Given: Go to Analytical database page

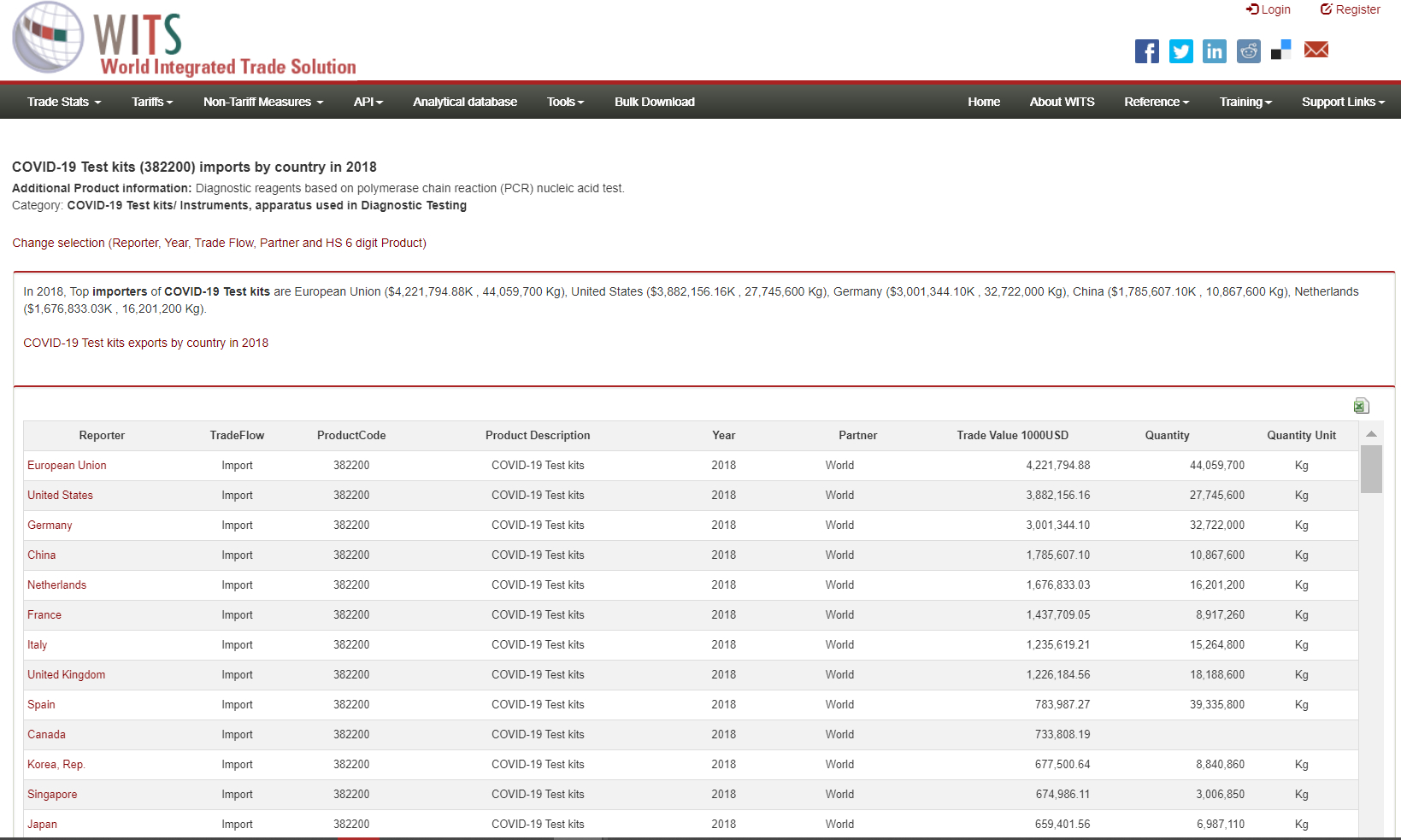Looking at the screenshot, I should point(465,102).
